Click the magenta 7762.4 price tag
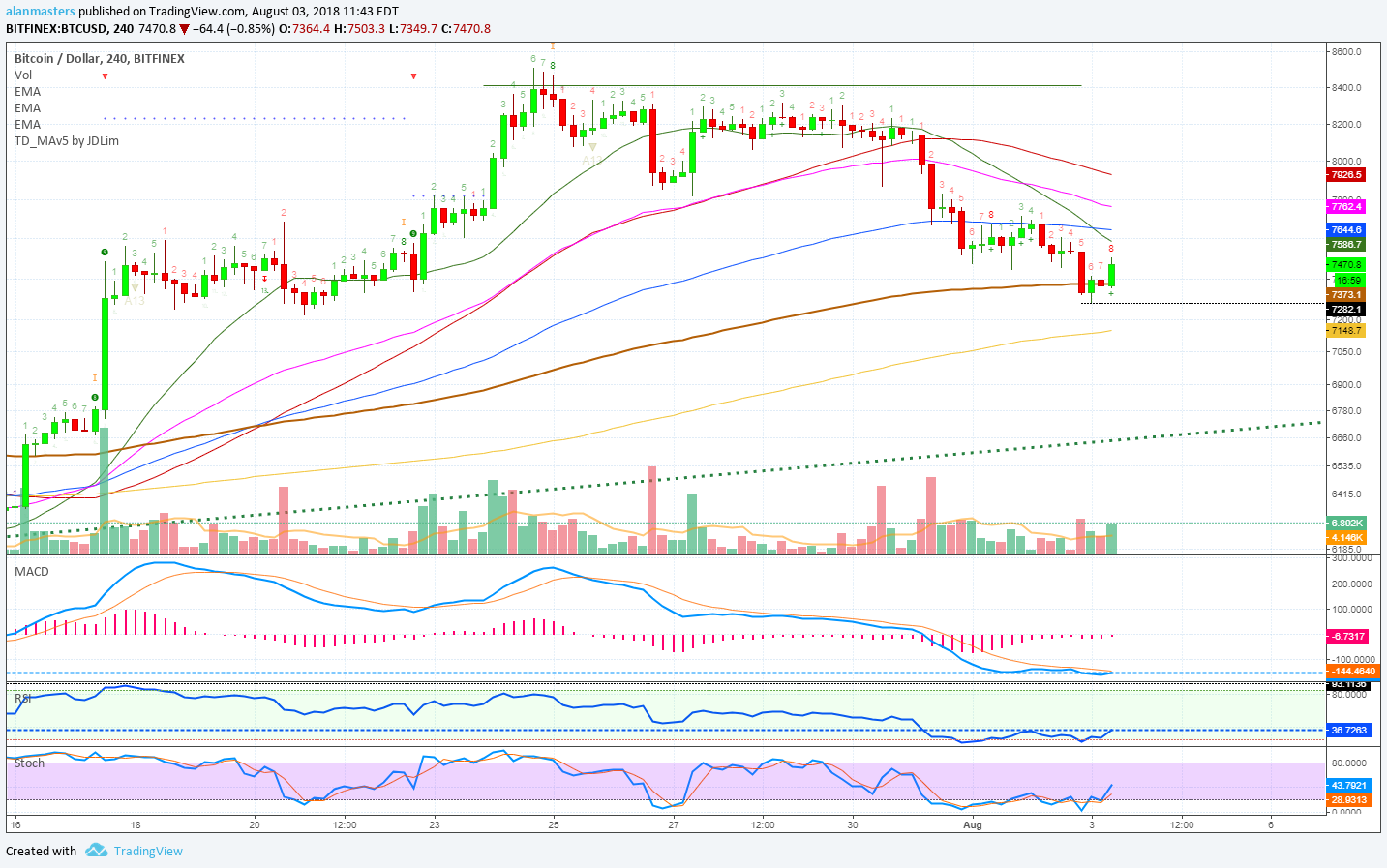Image resolution: width=1387 pixels, height=868 pixels. 1345,206
